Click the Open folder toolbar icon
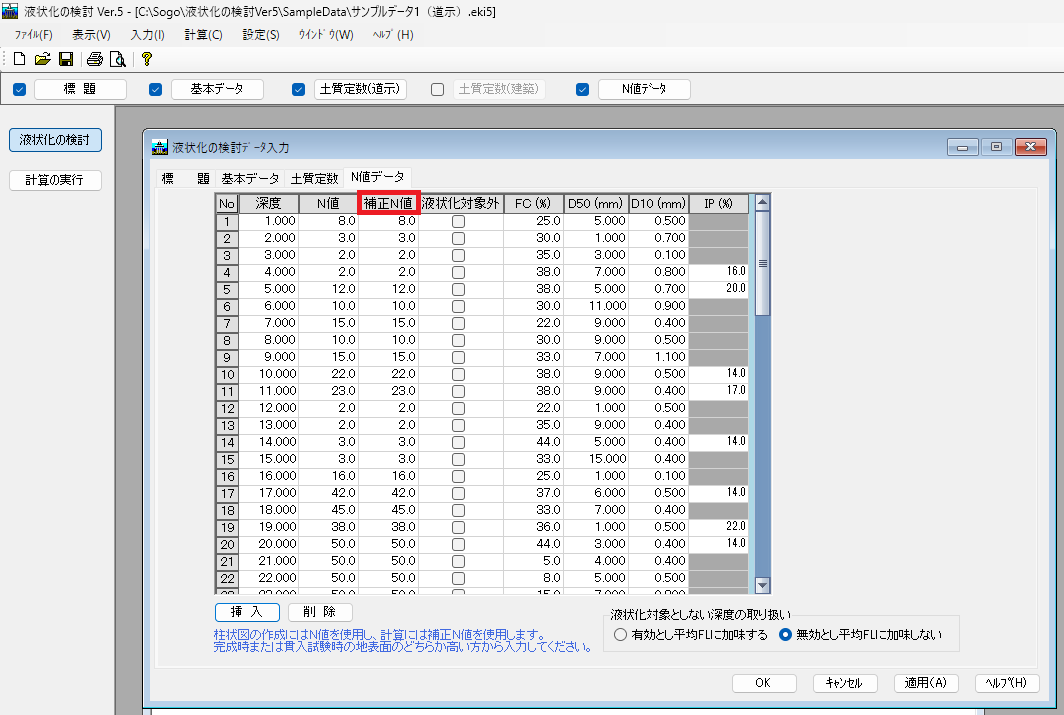 click(42, 59)
